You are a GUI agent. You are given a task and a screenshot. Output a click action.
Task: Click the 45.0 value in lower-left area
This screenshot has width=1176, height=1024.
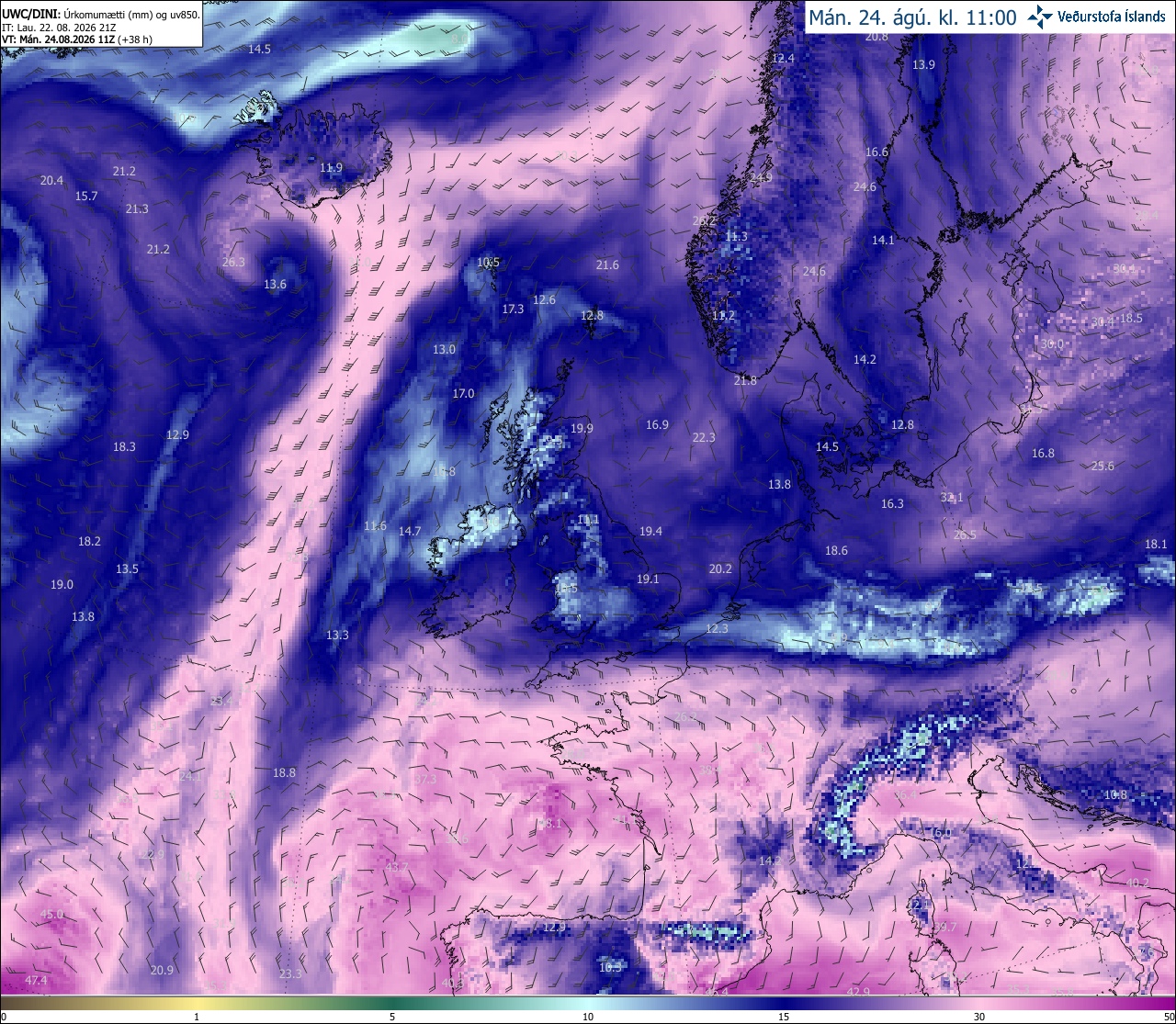(52, 915)
